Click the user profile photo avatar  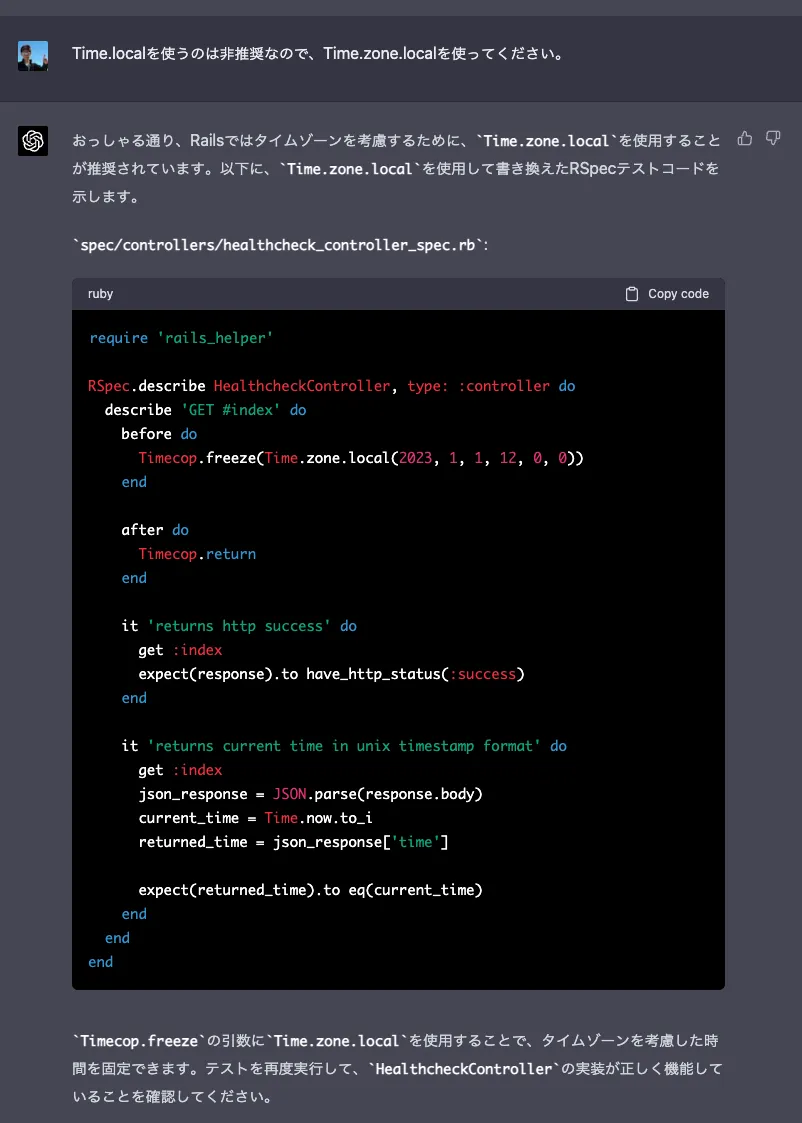tap(33, 55)
